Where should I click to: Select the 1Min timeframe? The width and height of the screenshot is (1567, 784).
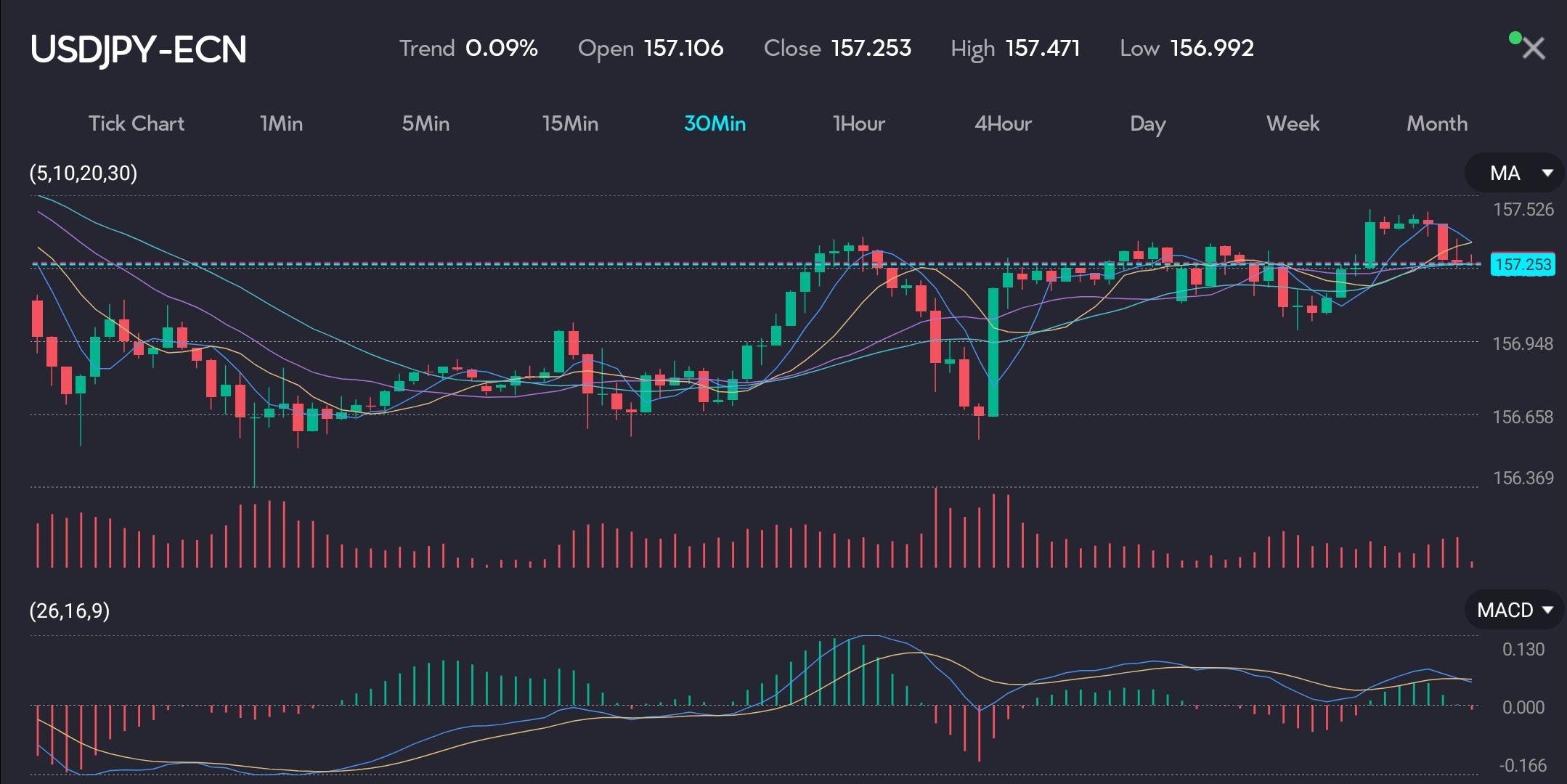tap(281, 123)
